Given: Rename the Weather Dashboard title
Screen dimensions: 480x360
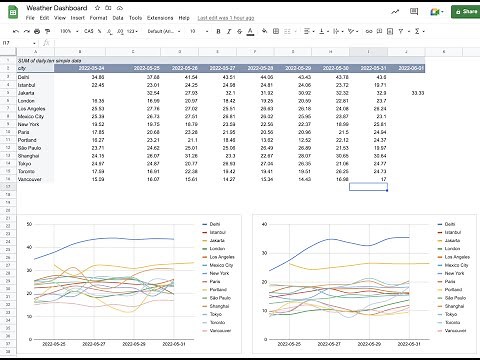Looking at the screenshot, I should click(57, 8).
